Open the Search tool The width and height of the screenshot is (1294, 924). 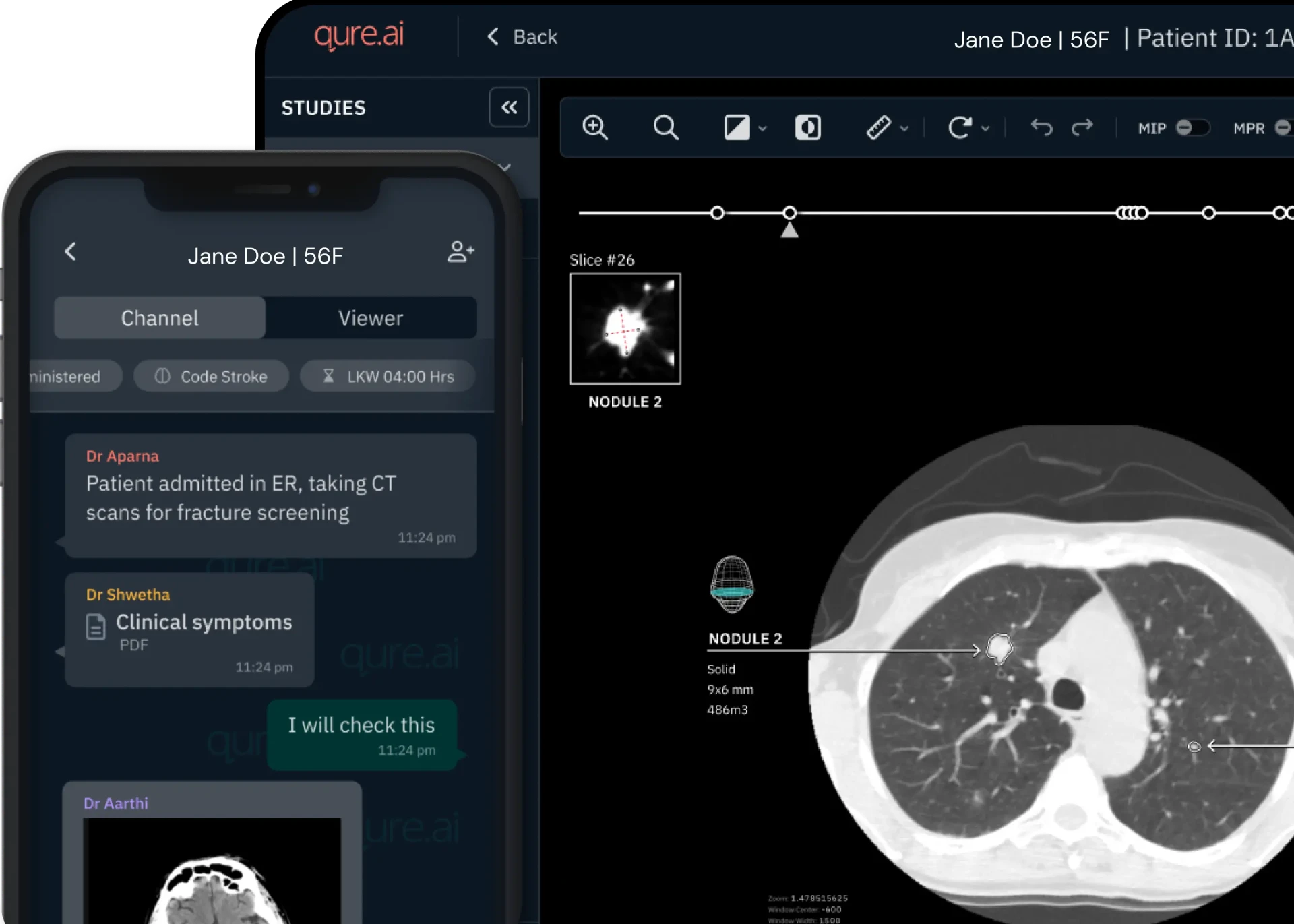[666, 127]
